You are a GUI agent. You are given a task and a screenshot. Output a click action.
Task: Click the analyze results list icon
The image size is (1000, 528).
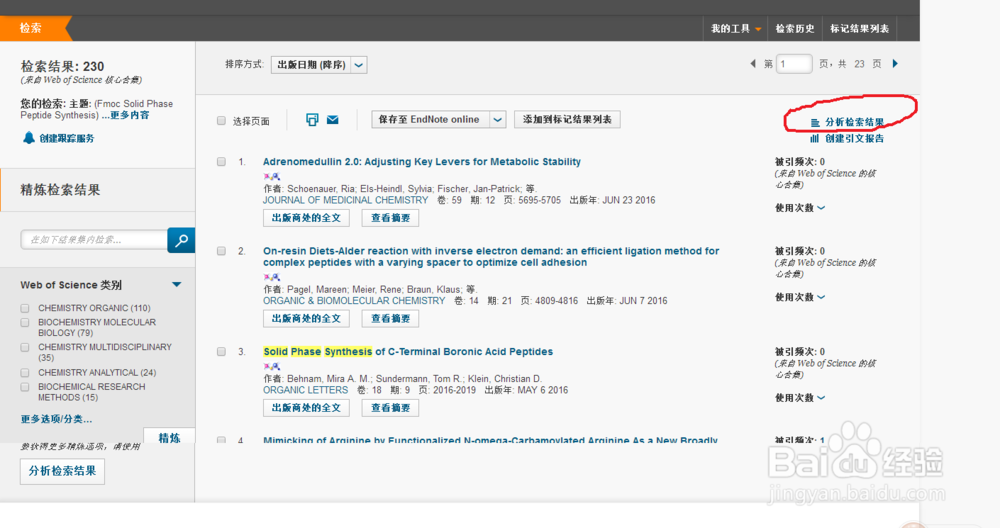[815, 122]
